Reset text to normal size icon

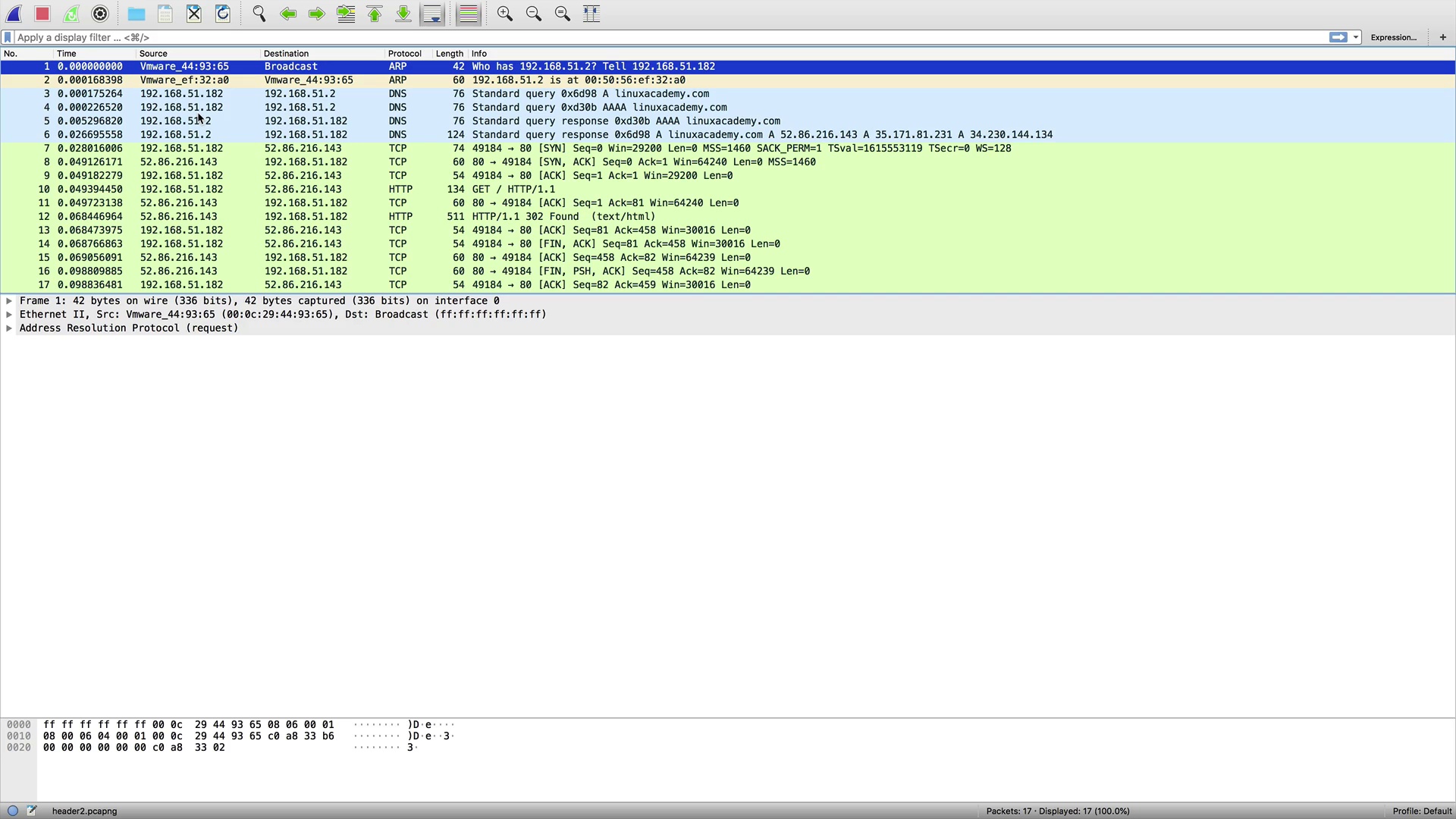point(563,14)
